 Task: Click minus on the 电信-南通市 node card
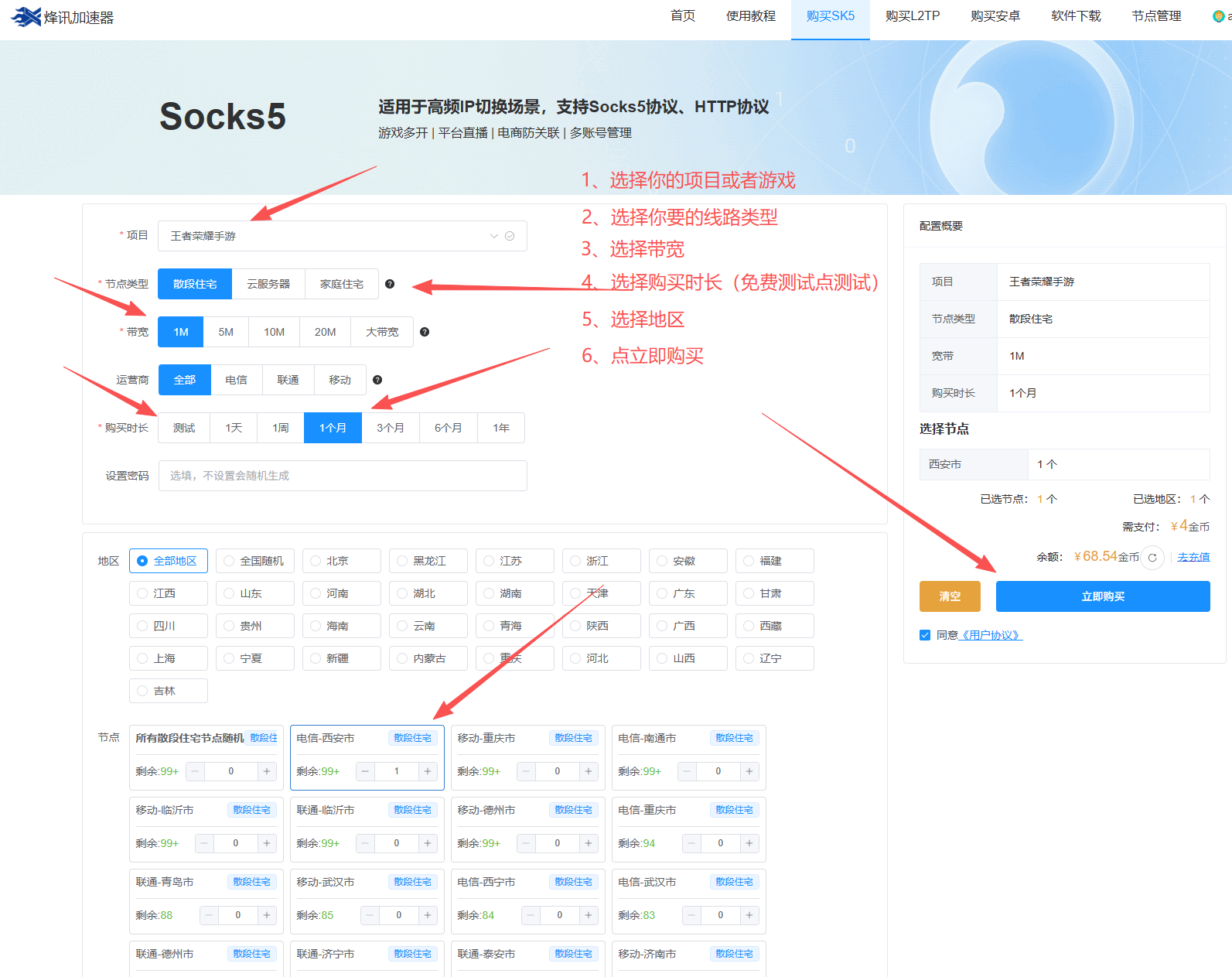(687, 771)
